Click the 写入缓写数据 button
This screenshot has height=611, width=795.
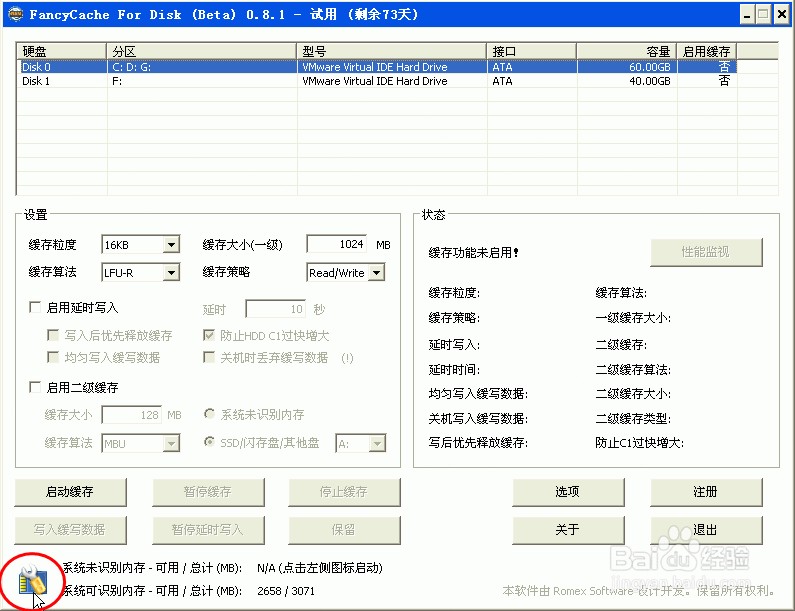pos(70,530)
